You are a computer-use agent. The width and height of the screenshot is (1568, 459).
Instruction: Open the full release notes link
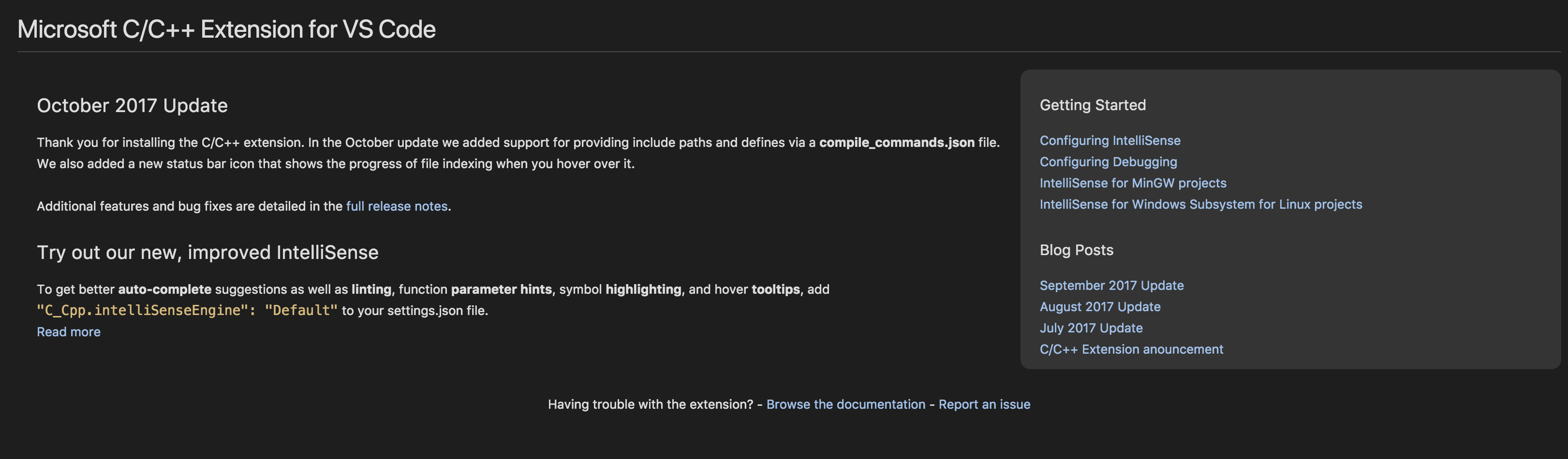(x=396, y=206)
